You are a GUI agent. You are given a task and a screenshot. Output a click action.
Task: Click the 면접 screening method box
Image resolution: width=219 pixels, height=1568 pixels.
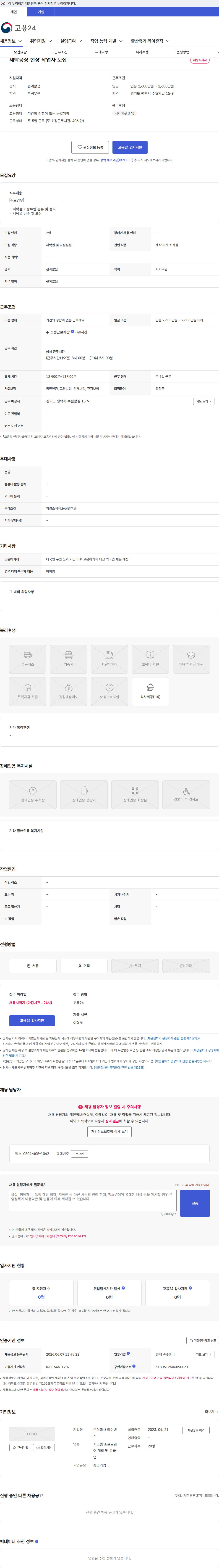tap(84, 965)
